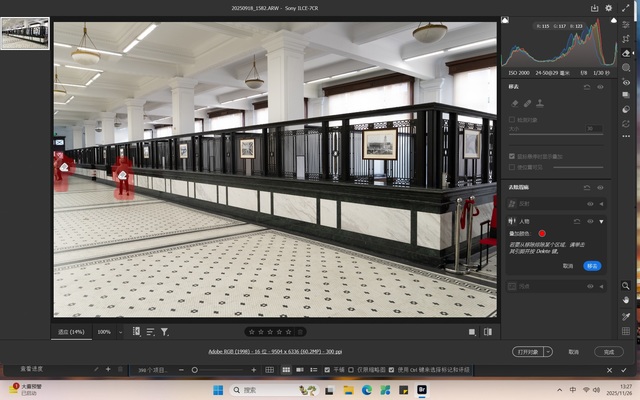Select the Hand pan tool
The height and width of the screenshot is (400, 640).
click(x=626, y=300)
